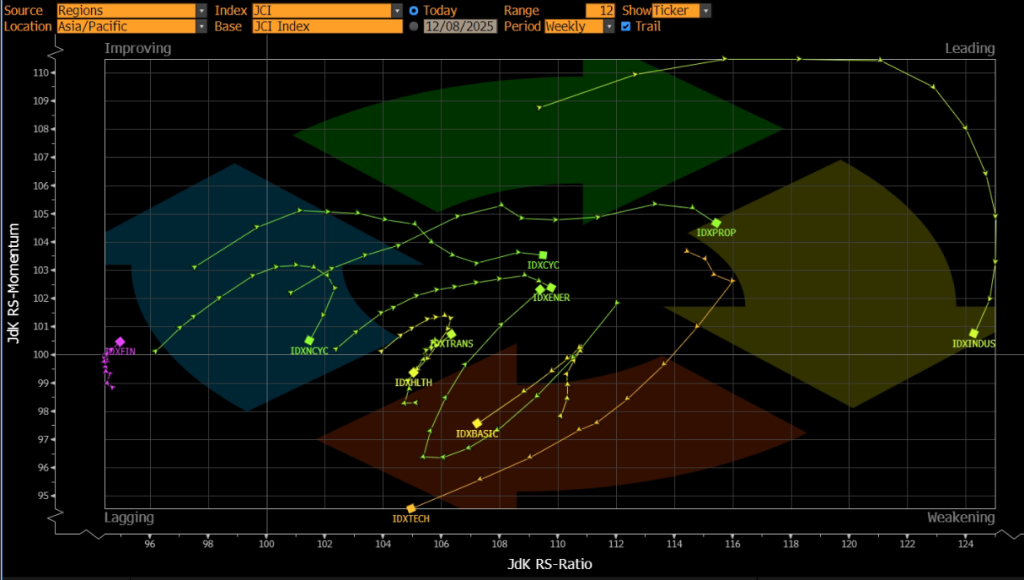This screenshot has width=1024, height=580.
Task: Click the IDXTECH orange diamond marker
Action: click(411, 509)
